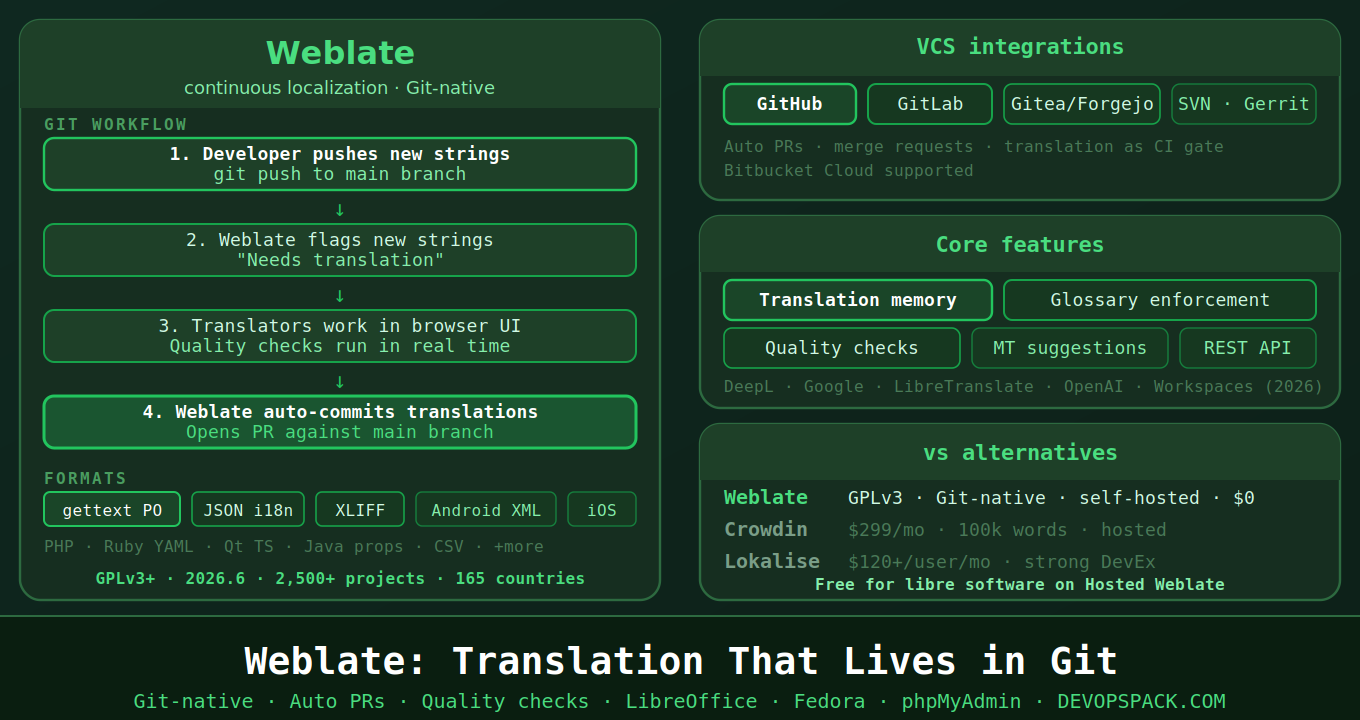
Task: Click the Lokalise comparison row
Action: tap(940, 562)
